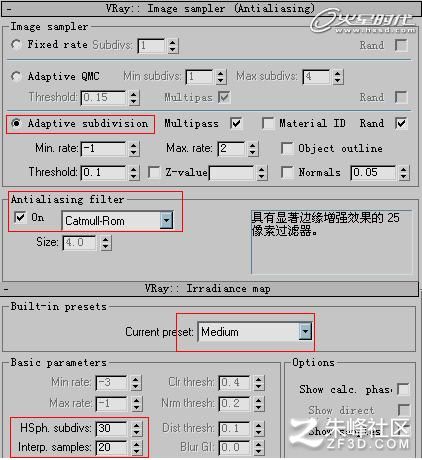422x460 pixels.
Task: Adjust the Z-value spinner arrows
Action: (262, 173)
